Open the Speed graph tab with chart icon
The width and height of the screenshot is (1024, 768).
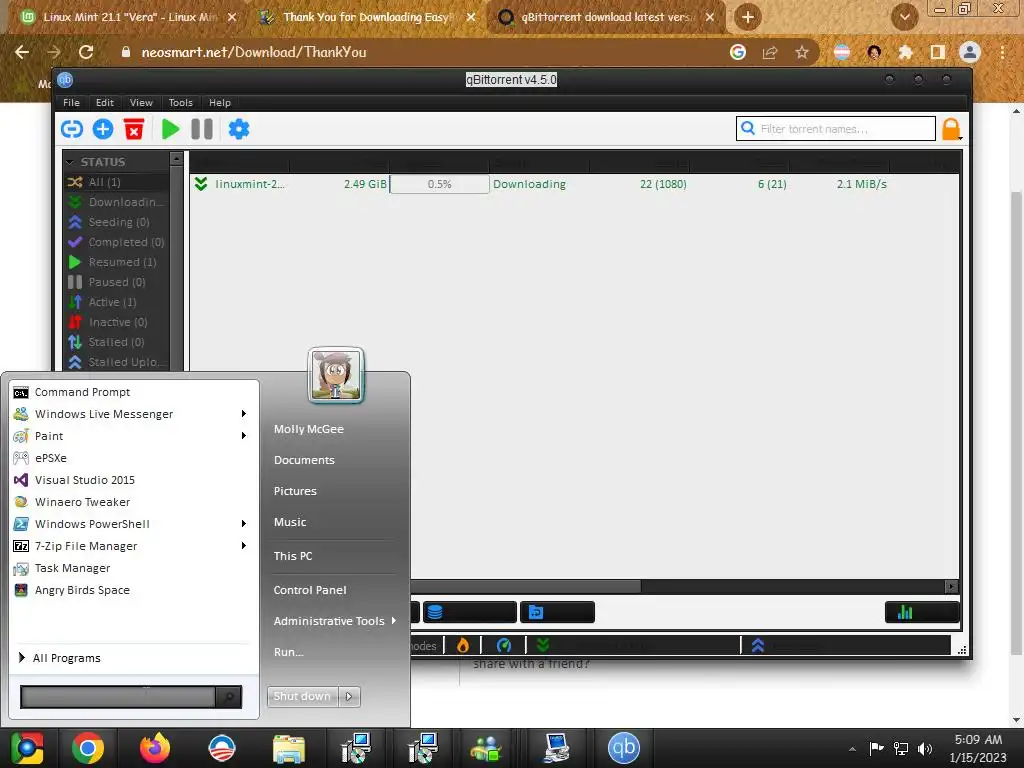tap(921, 612)
